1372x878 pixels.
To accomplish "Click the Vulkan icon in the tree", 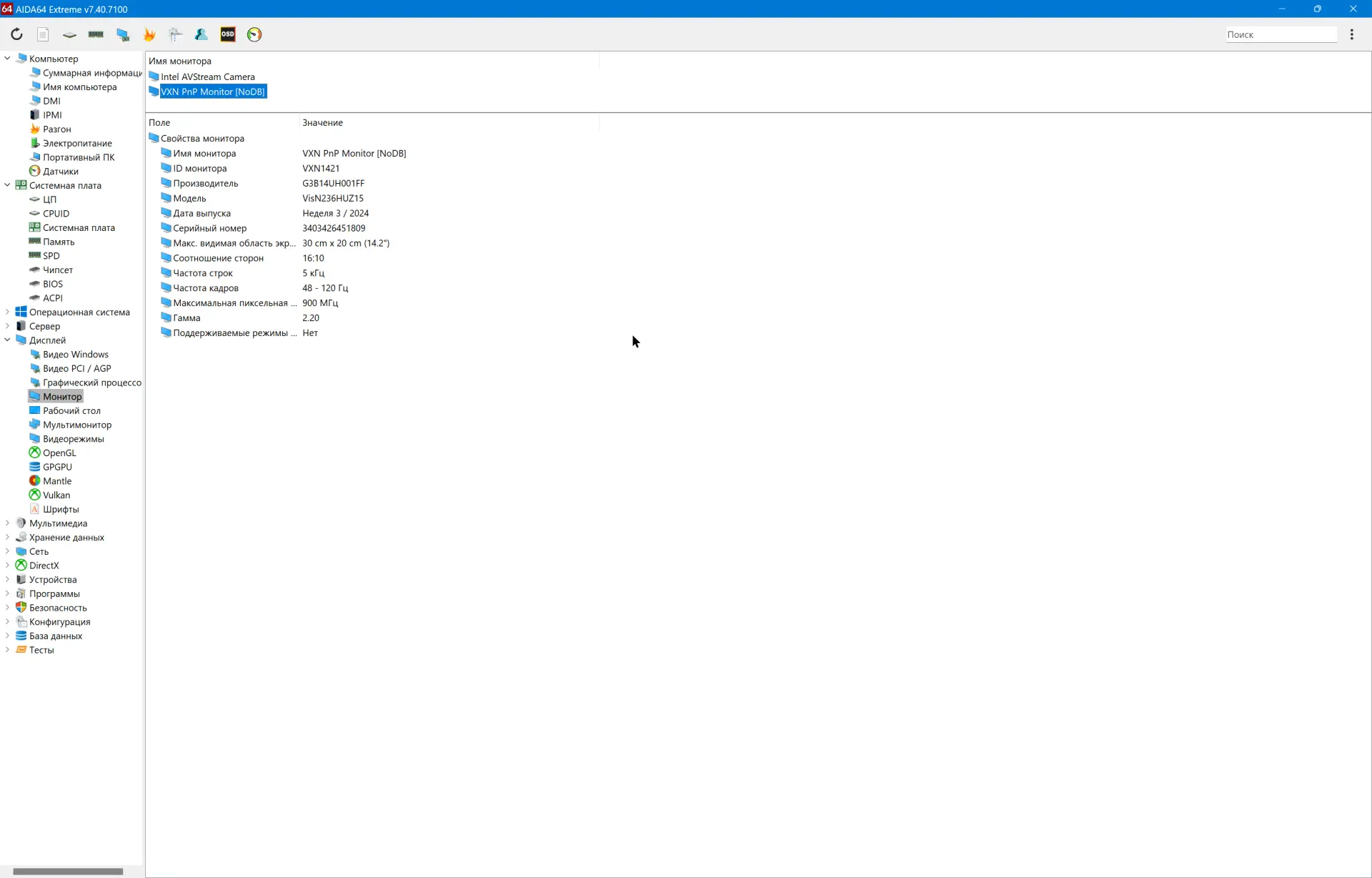I will (34, 495).
